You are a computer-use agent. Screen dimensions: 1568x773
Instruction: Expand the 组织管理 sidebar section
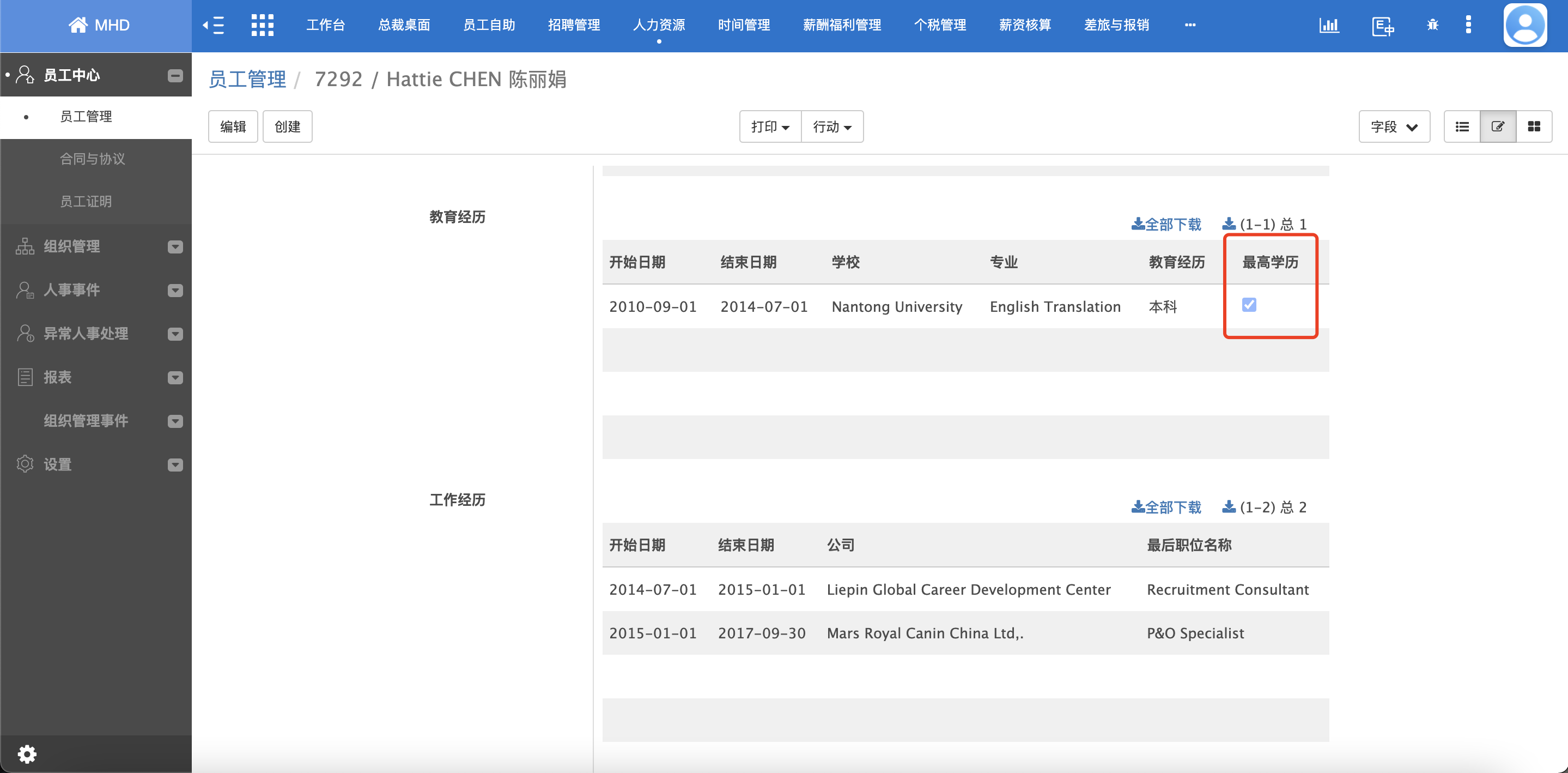pos(175,246)
